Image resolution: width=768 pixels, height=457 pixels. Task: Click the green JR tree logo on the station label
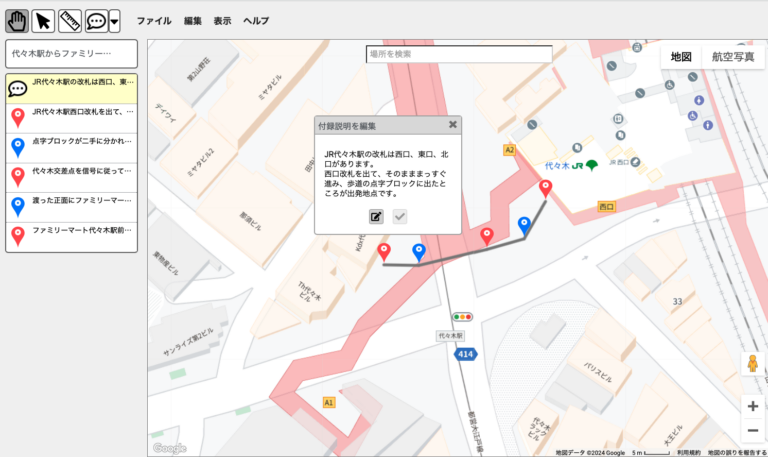click(x=592, y=166)
